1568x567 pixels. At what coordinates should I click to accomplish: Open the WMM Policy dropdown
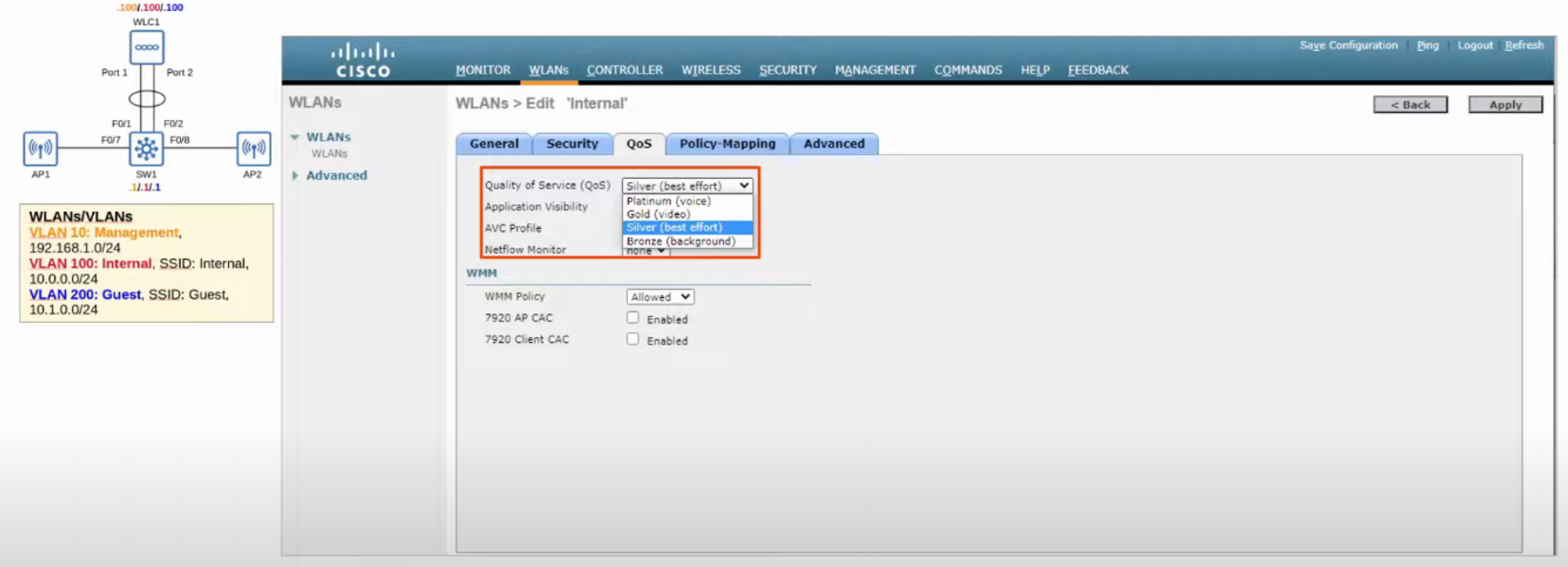click(x=659, y=296)
